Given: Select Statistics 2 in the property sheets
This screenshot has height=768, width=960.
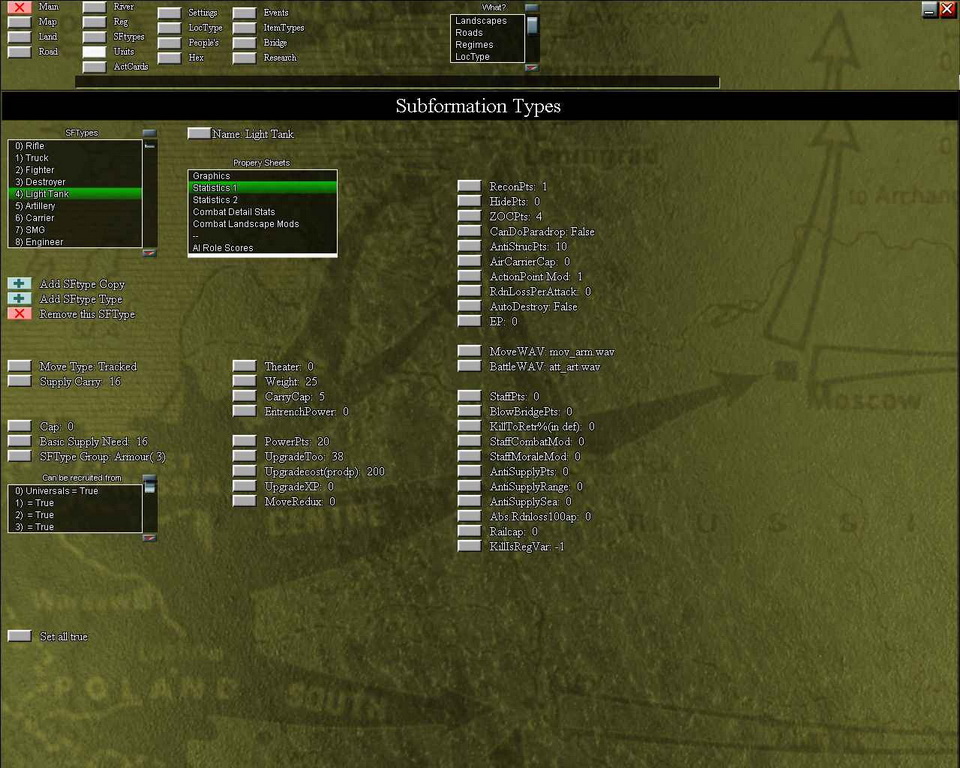Looking at the screenshot, I should (215, 200).
